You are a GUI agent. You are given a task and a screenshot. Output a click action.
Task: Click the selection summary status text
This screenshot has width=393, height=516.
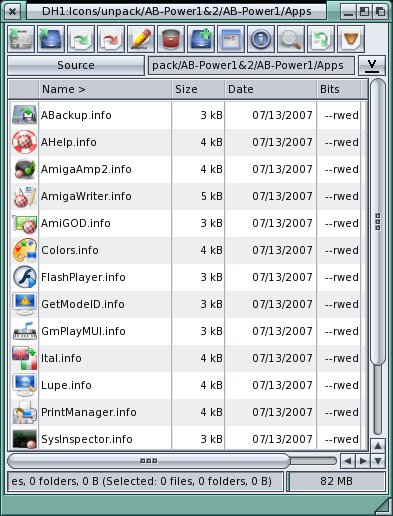pyautogui.click(x=145, y=481)
